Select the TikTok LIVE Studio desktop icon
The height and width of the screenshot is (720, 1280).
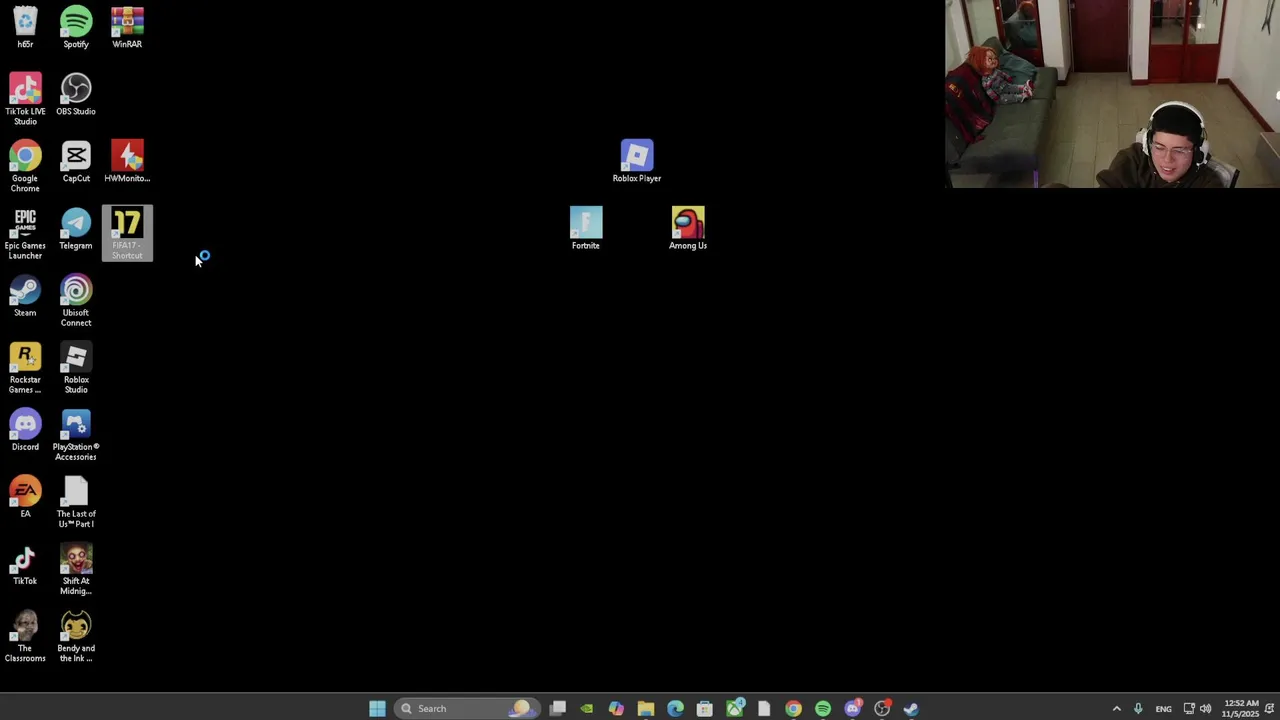click(25, 99)
